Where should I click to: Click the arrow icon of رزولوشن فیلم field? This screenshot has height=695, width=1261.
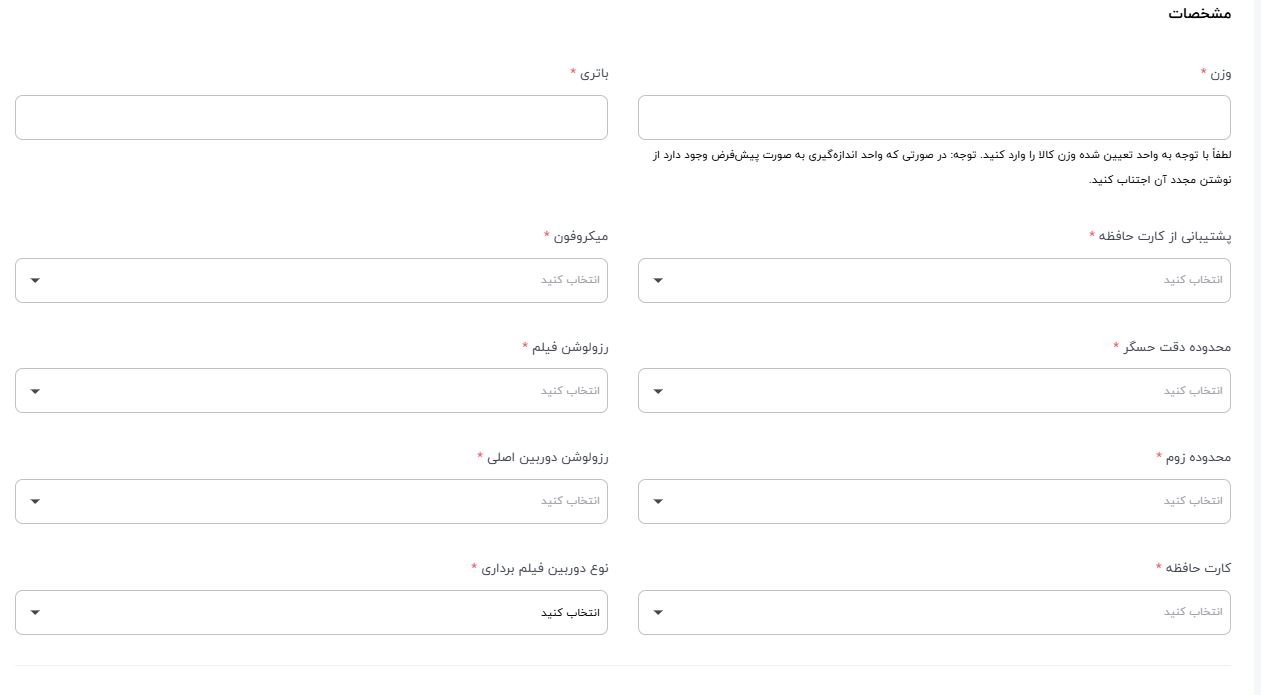pyautogui.click(x=35, y=391)
